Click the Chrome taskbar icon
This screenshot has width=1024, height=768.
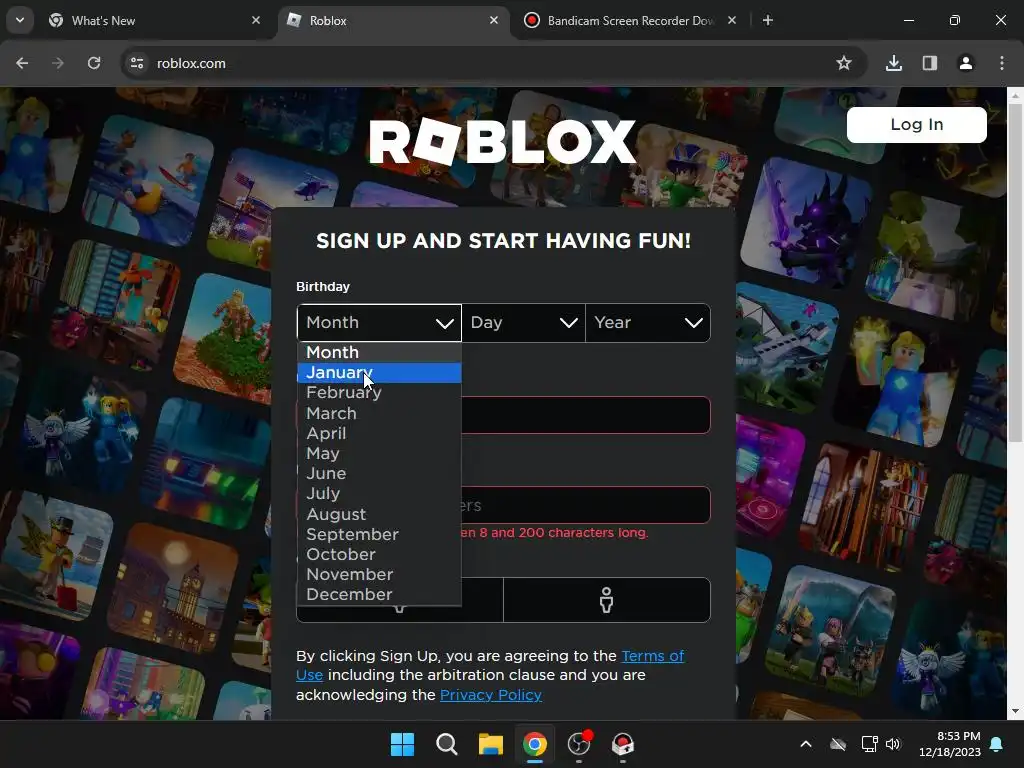[x=535, y=744]
